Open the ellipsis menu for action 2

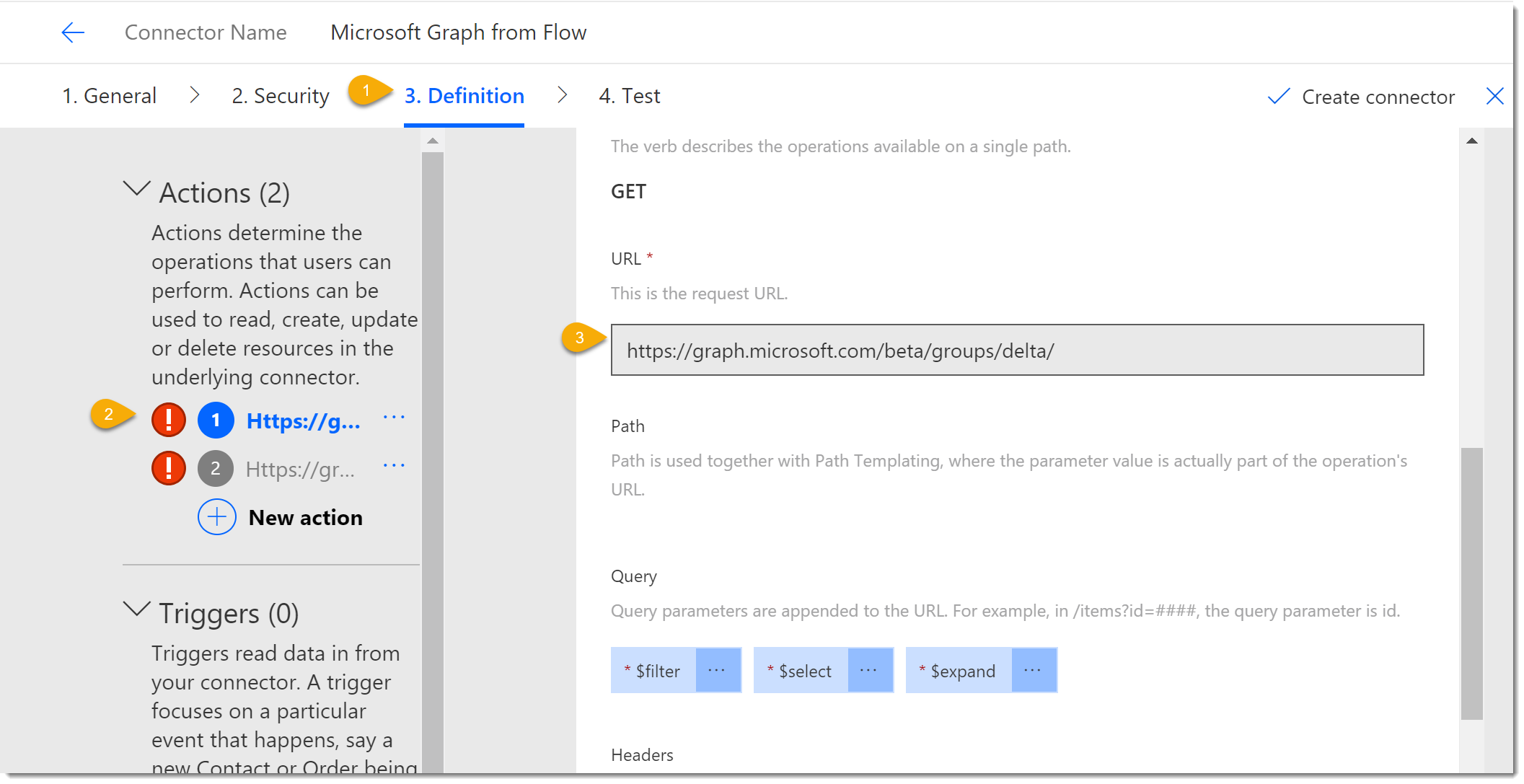(394, 466)
